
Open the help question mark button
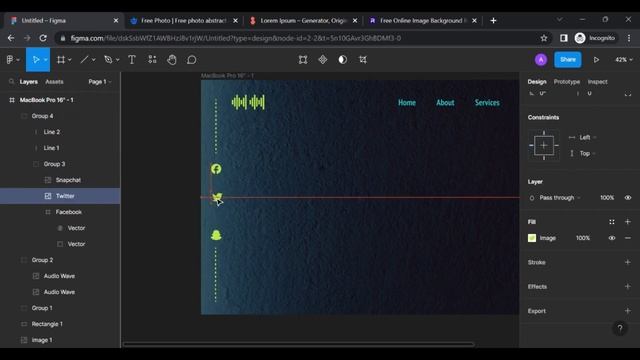point(620,328)
